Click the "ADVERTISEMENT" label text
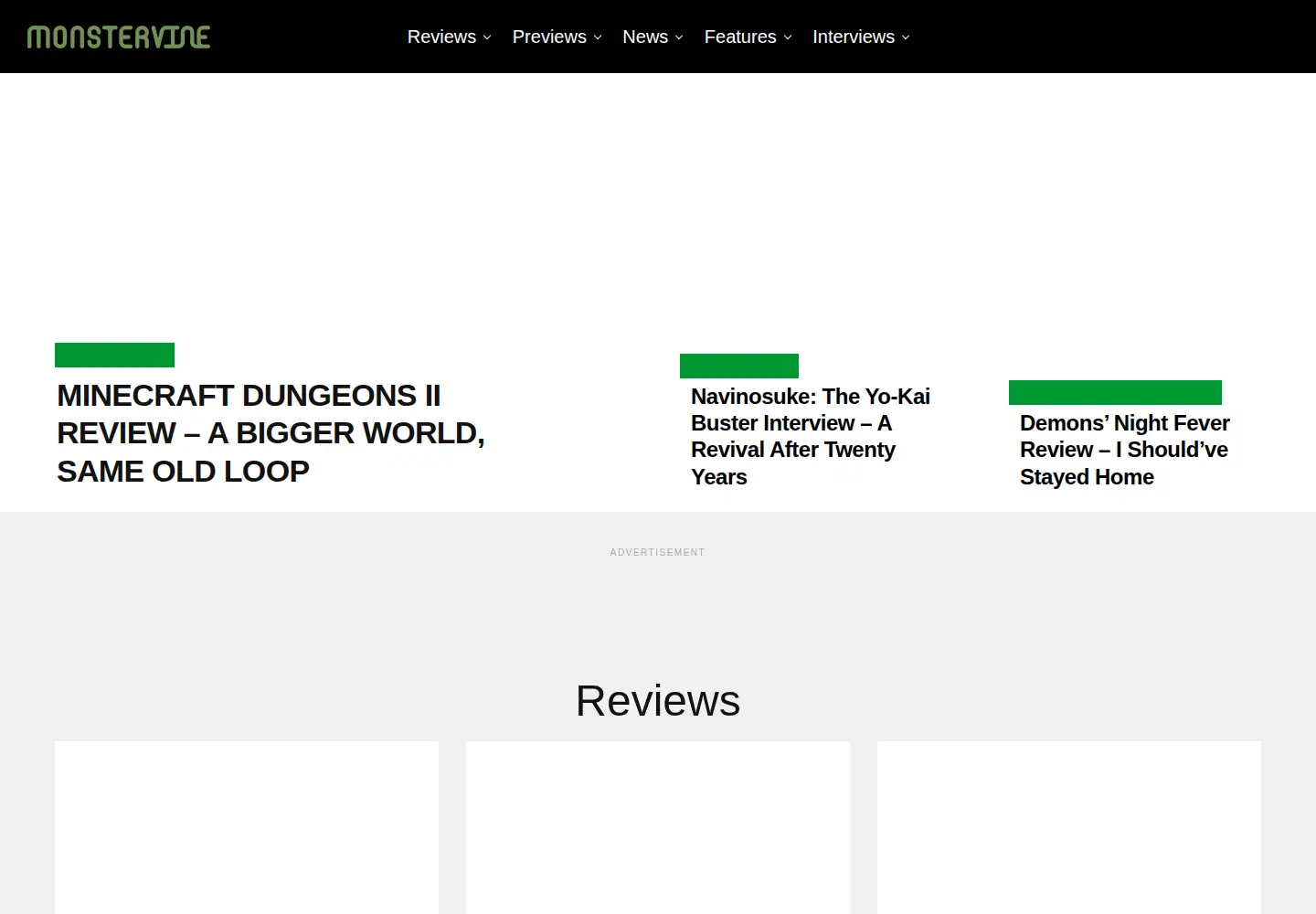 pos(658,552)
